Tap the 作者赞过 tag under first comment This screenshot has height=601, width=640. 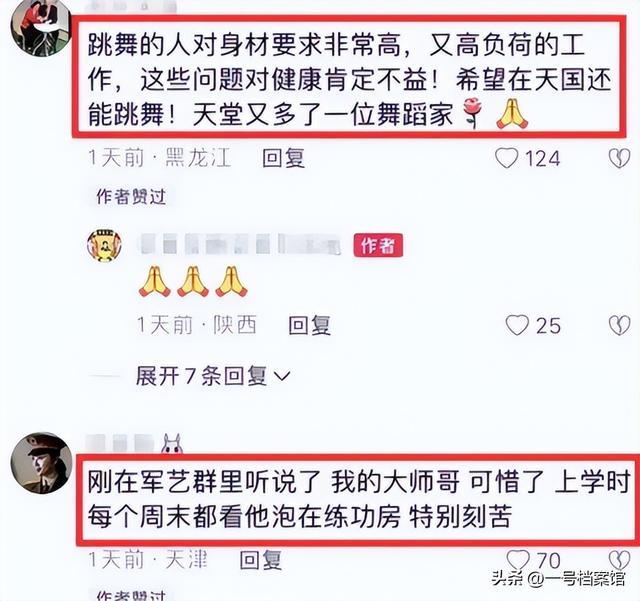click(131, 197)
